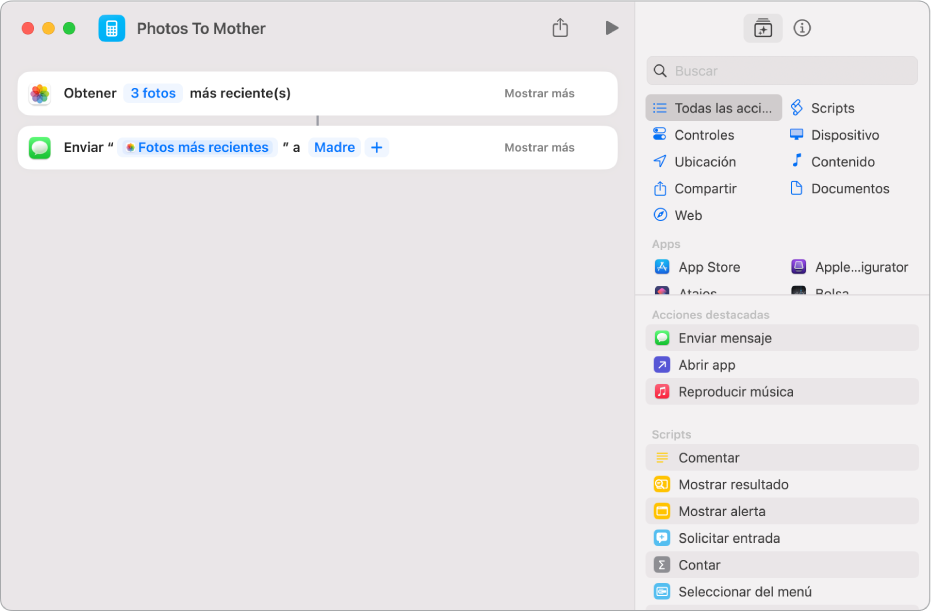Viewport: 931px width, 612px height.
Task: Click the Enviar mensaje green bubble icon
Action: click(662, 338)
